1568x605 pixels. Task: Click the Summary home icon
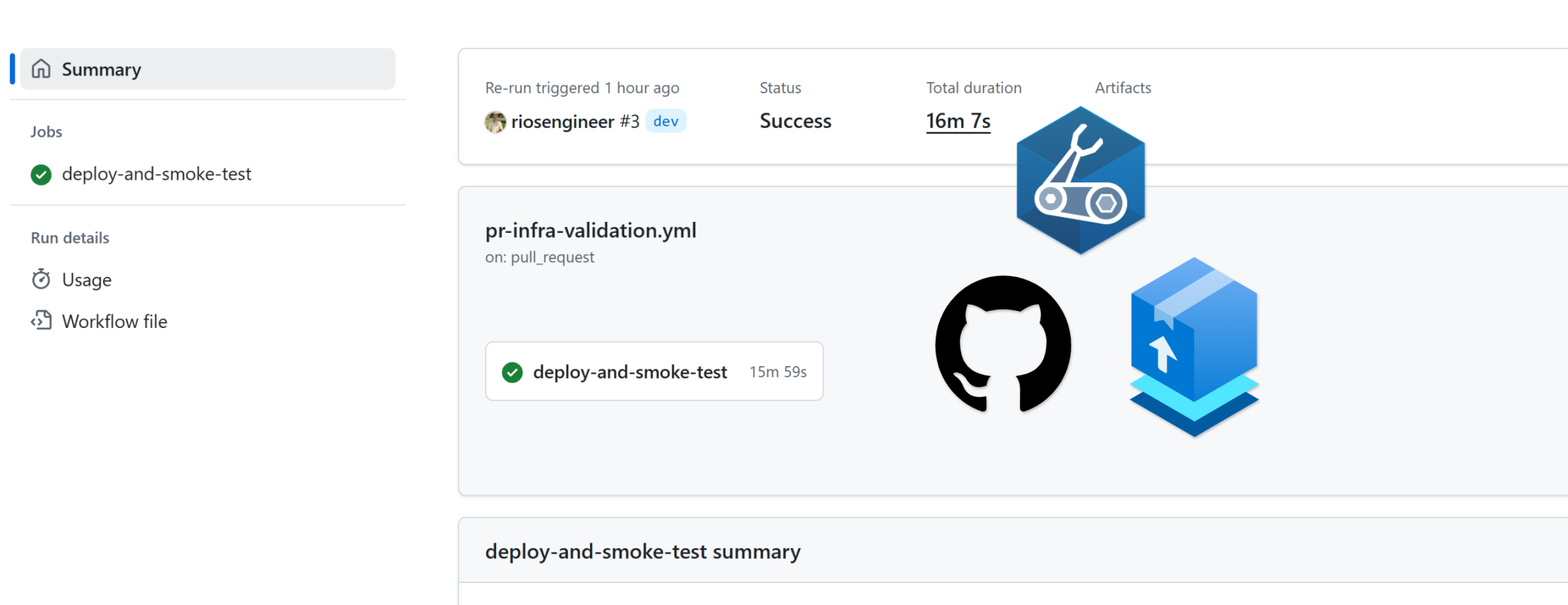click(x=41, y=69)
